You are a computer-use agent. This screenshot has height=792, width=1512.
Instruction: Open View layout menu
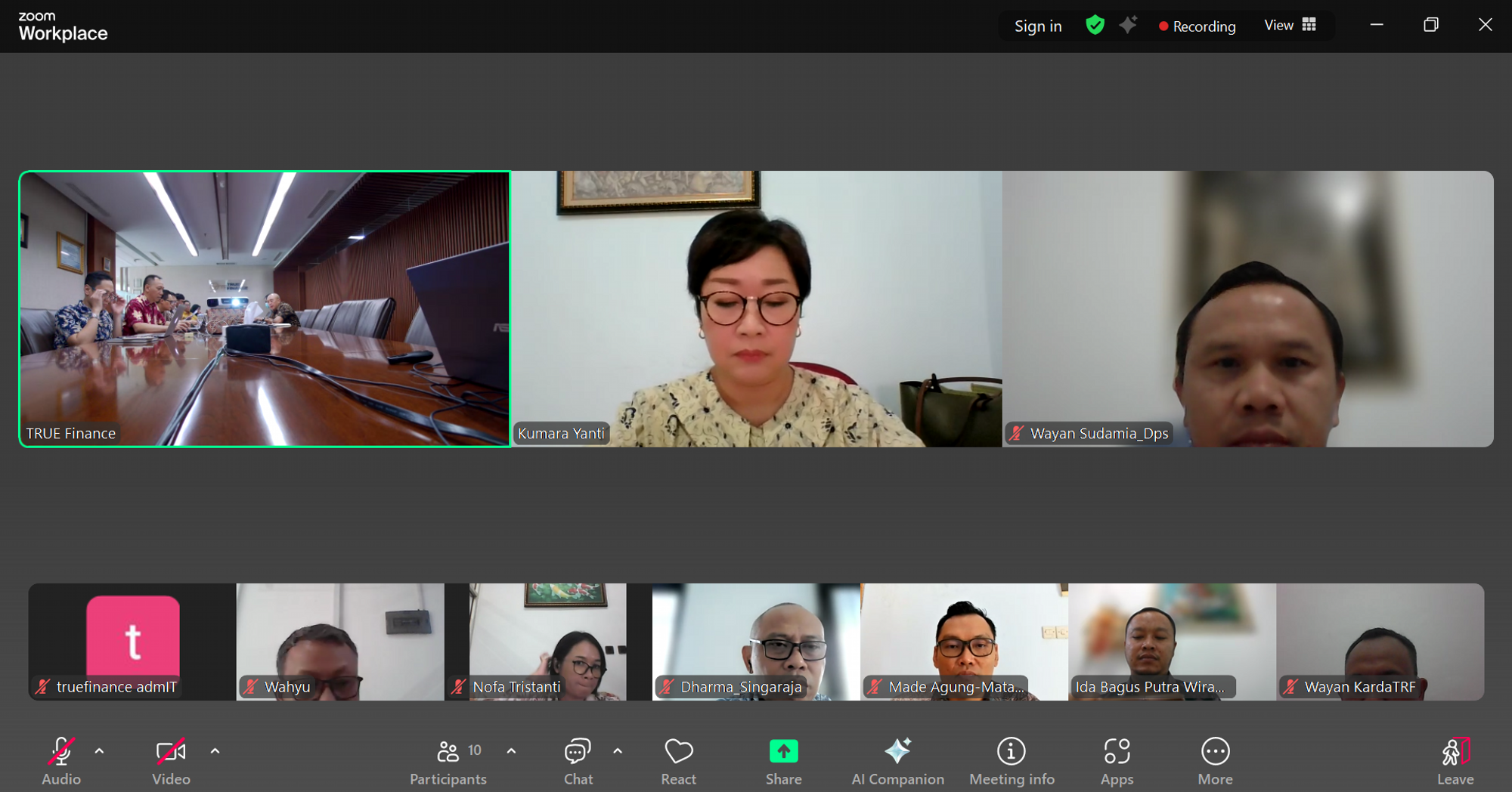[x=1290, y=25]
